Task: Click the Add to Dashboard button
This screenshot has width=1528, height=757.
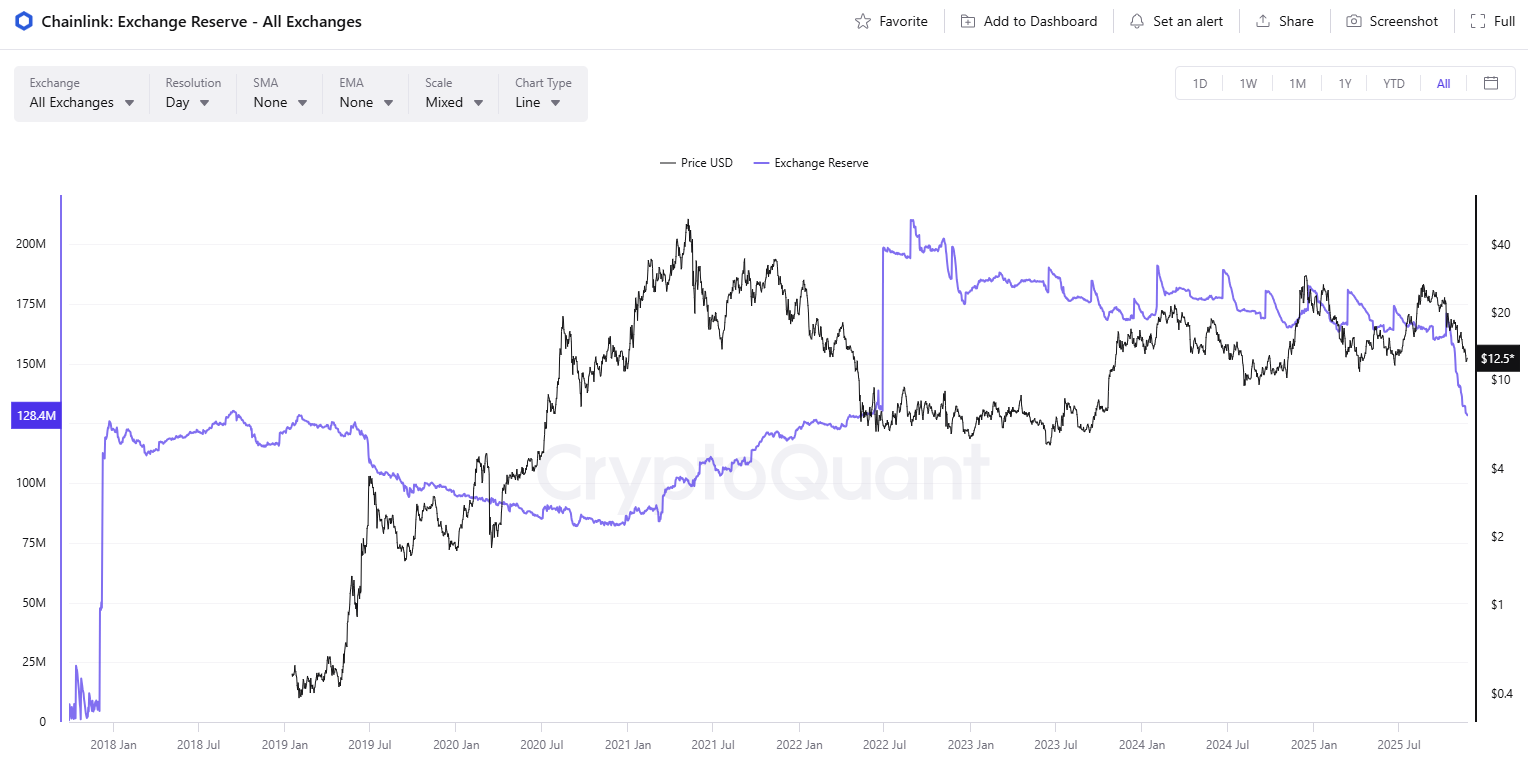Action: [x=1029, y=20]
